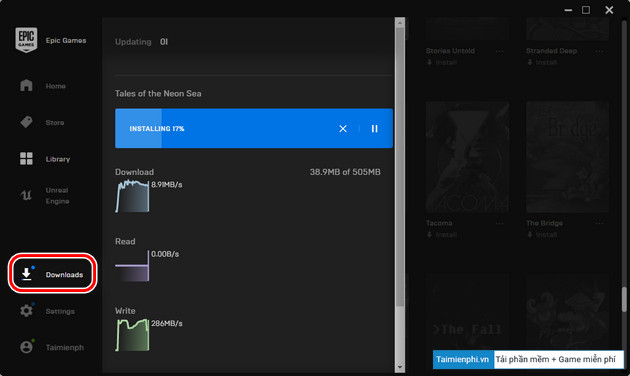
Task: Click the download arrow beside The Bridge Install
Action: (530, 234)
